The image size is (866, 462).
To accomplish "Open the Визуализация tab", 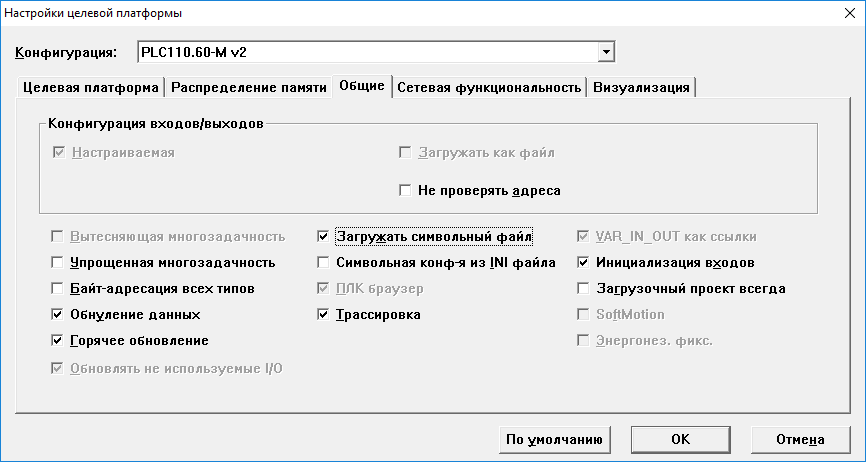I will (641, 88).
